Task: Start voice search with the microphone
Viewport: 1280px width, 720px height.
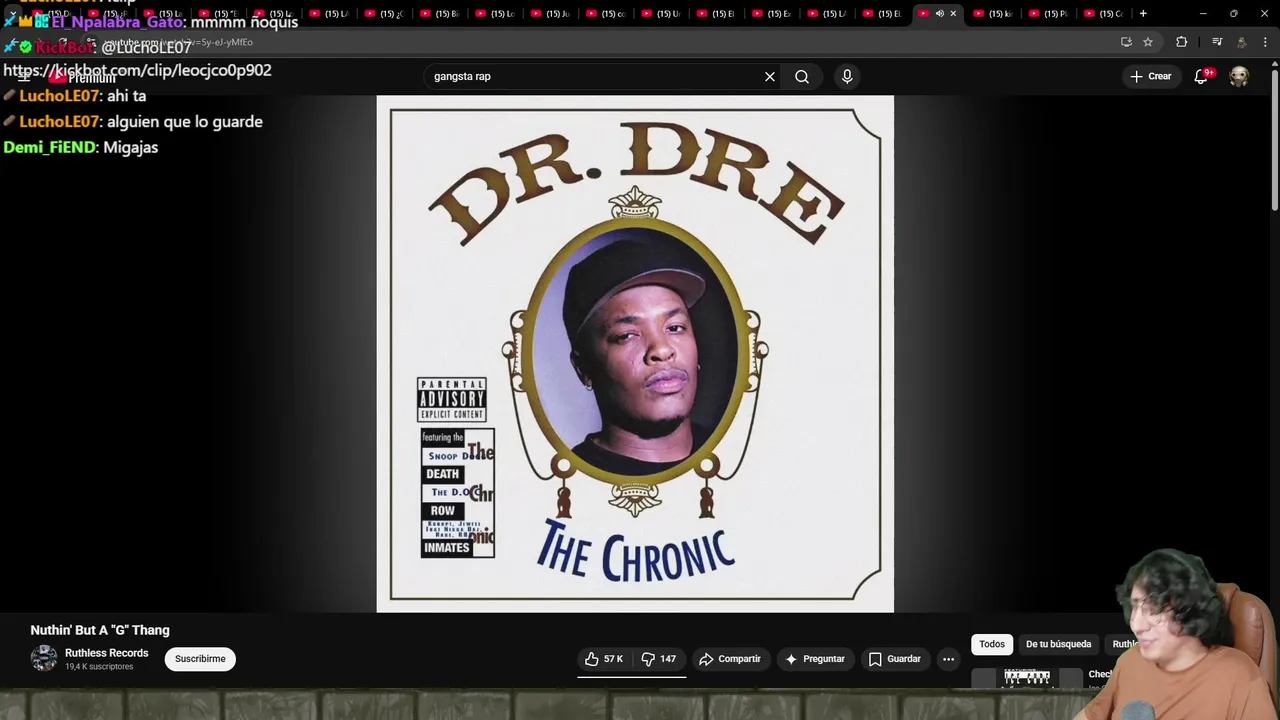Action: (x=847, y=76)
